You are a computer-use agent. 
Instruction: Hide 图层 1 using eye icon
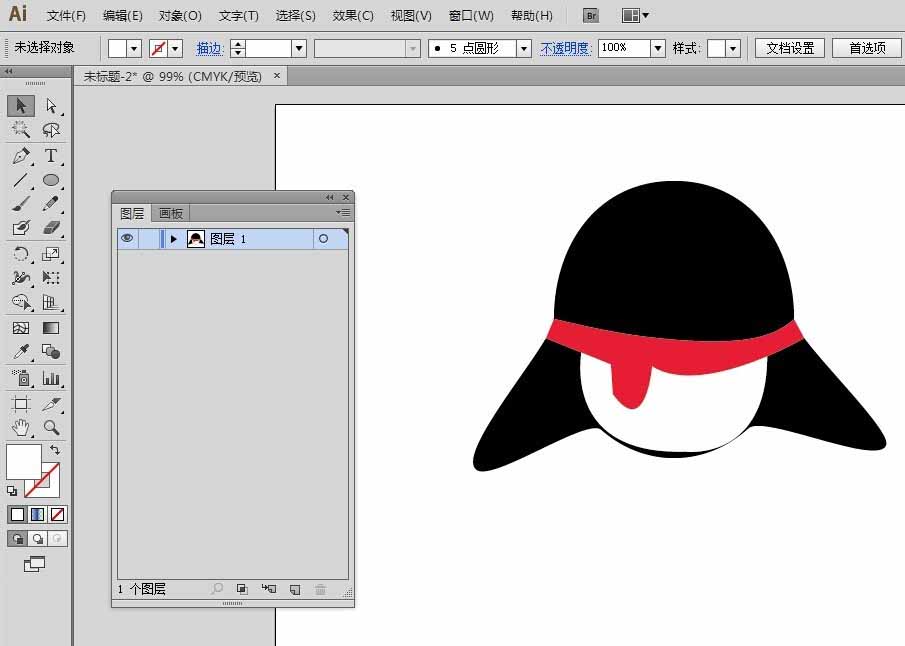coord(127,238)
